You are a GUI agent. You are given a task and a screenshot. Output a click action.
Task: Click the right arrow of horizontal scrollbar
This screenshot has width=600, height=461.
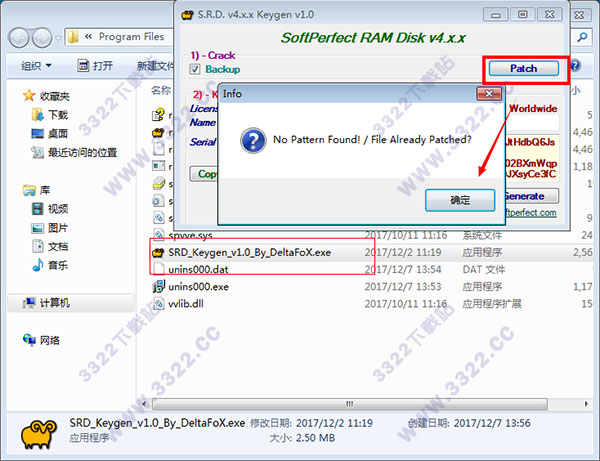point(586,404)
